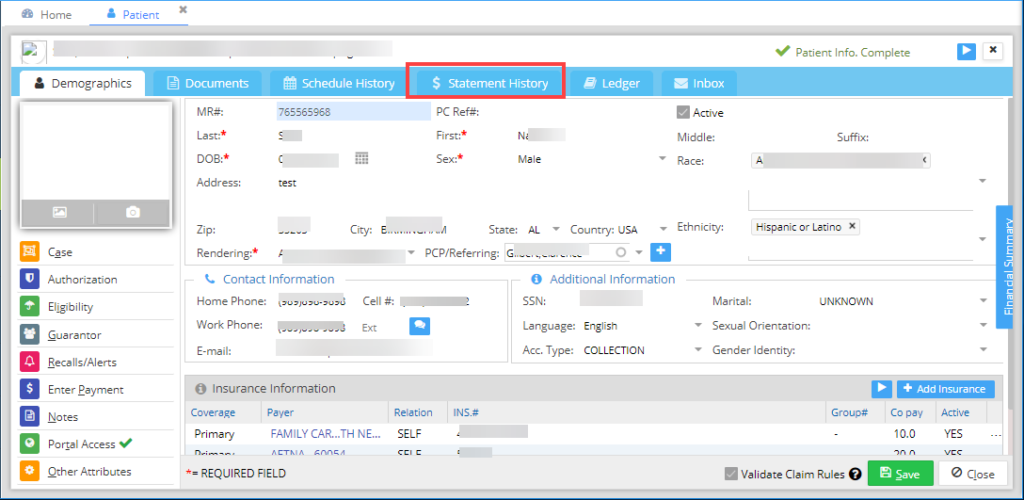Switch to the Demographics tab
This screenshot has width=1024, height=500.
[82, 84]
